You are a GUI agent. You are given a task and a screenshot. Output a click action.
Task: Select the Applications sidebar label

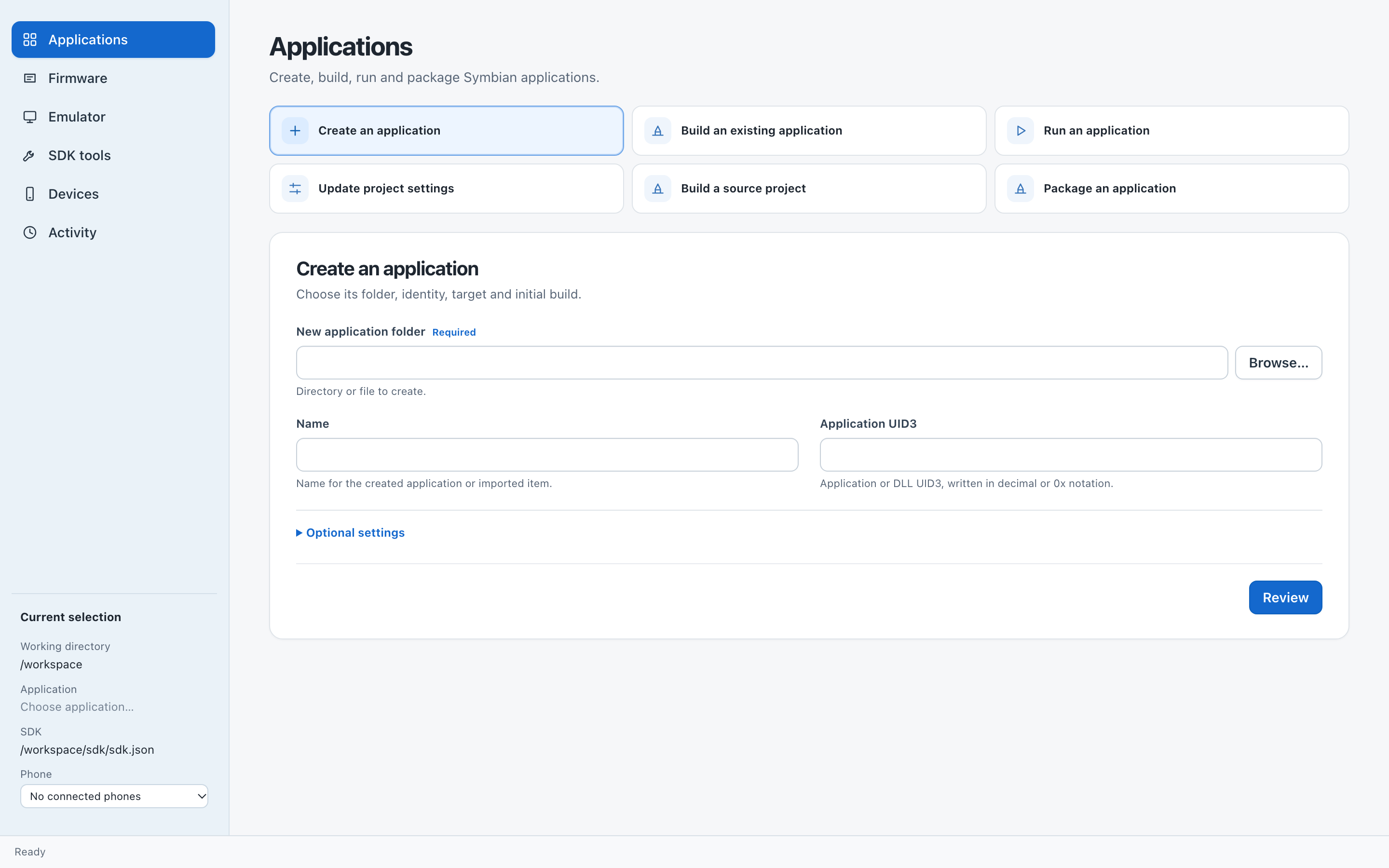coord(88,40)
